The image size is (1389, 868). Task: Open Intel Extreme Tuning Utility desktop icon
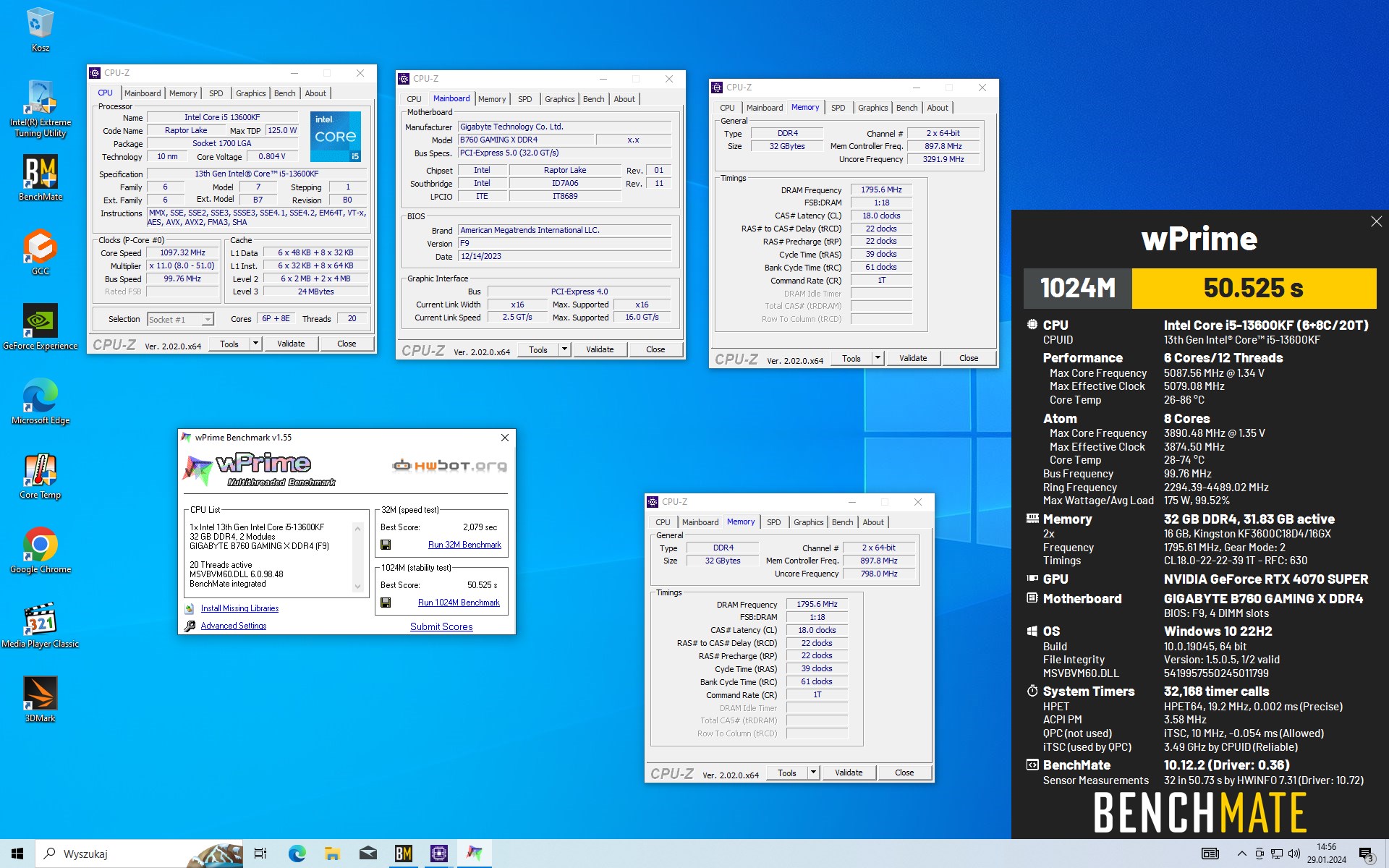pyautogui.click(x=41, y=109)
